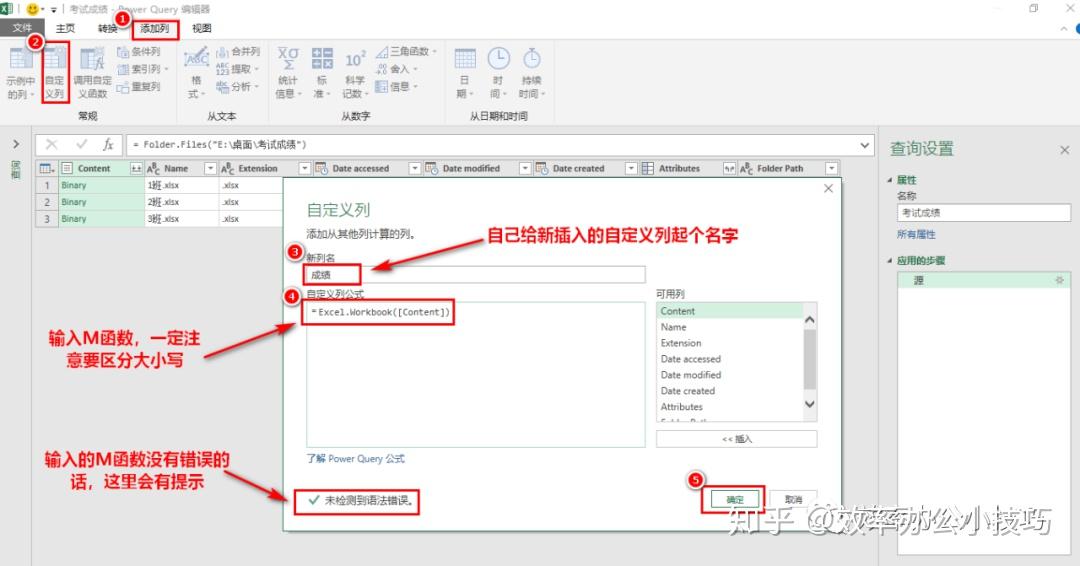Select Name in available columns list
The image size is (1080, 566).
point(730,327)
